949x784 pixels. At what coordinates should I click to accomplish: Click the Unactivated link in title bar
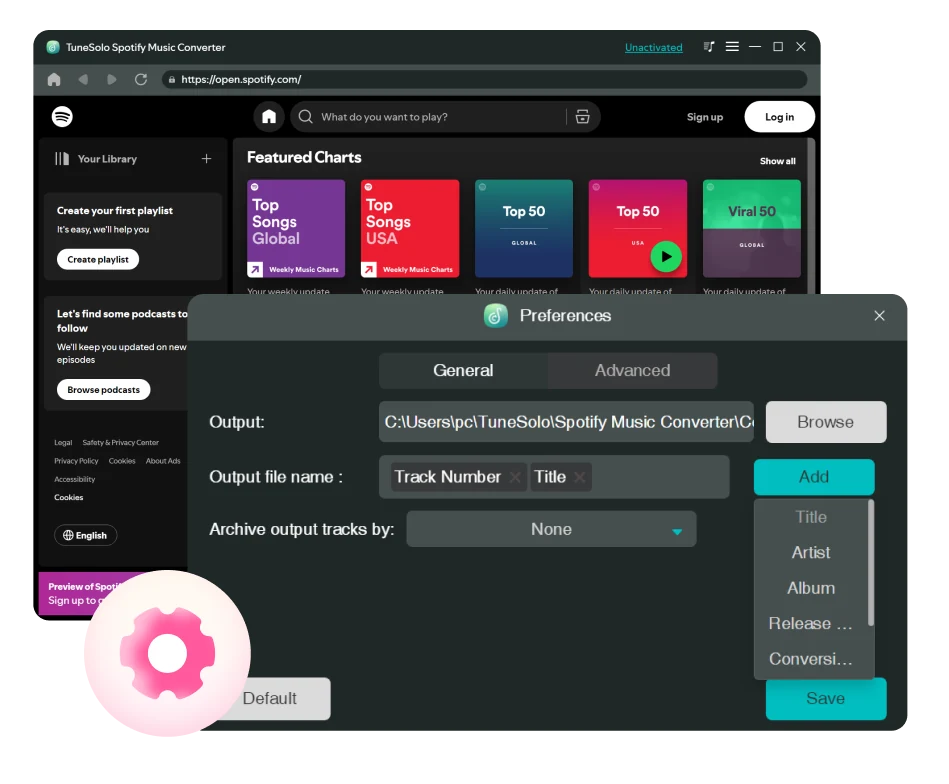653,47
